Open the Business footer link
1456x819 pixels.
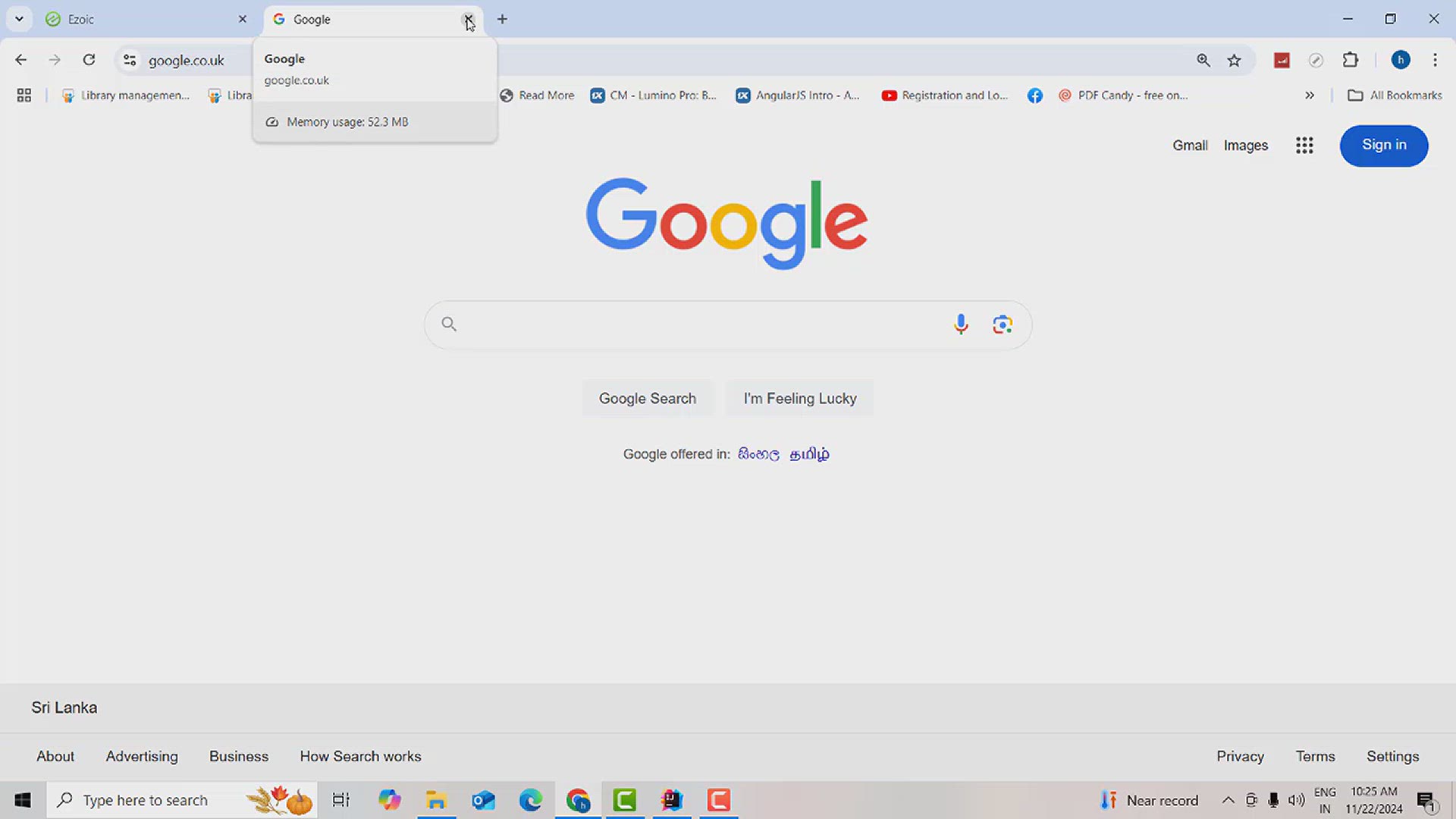(239, 756)
